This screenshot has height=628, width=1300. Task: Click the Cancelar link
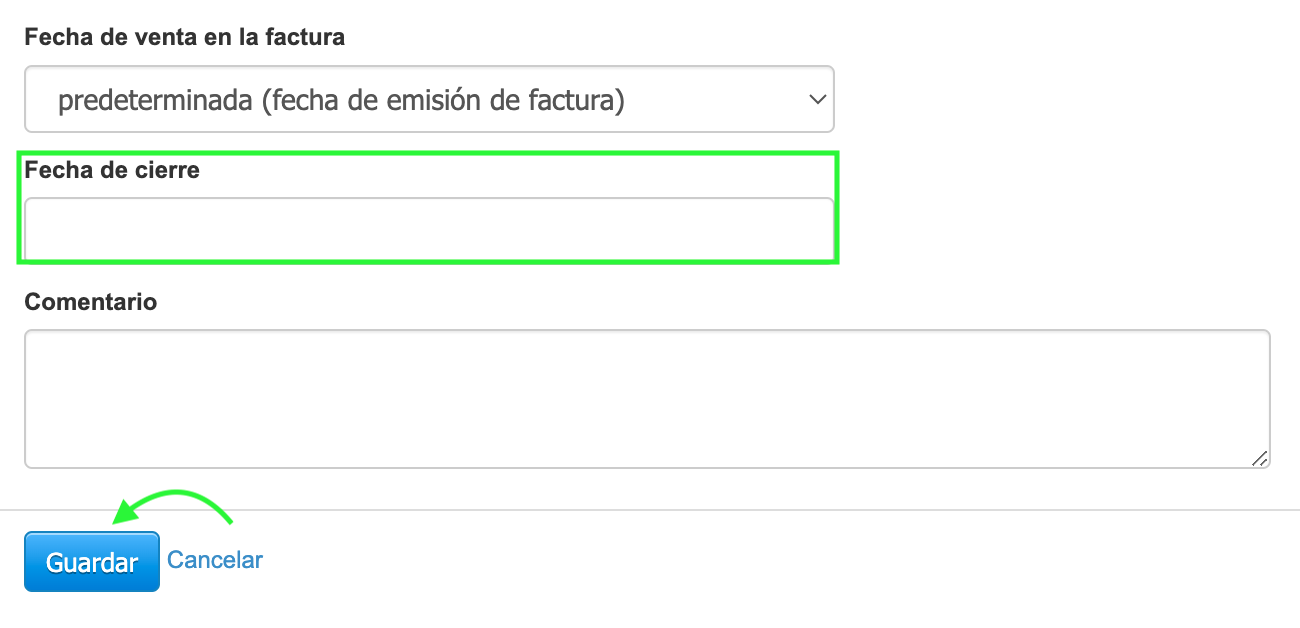pos(215,560)
